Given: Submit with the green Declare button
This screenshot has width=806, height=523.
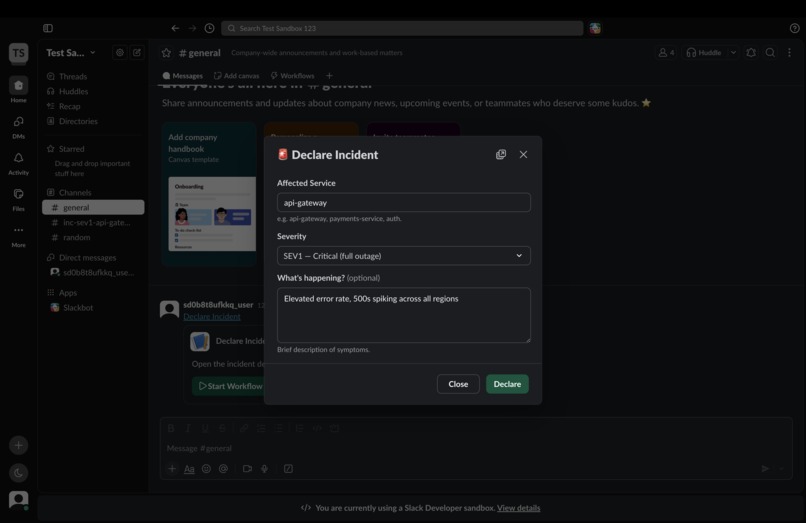Looking at the screenshot, I should click(x=507, y=384).
